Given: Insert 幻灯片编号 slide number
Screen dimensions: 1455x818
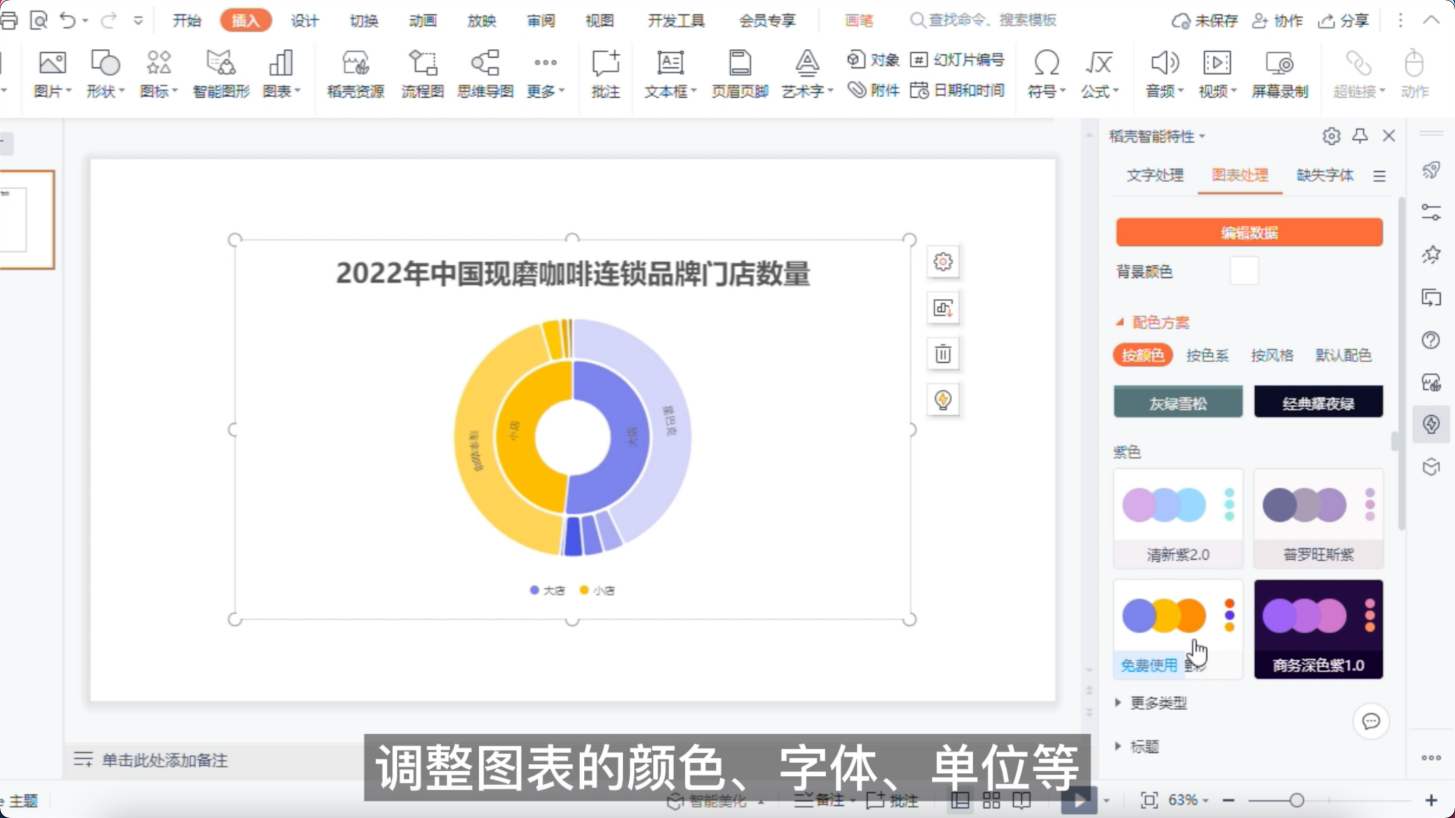Looking at the screenshot, I should 957,60.
